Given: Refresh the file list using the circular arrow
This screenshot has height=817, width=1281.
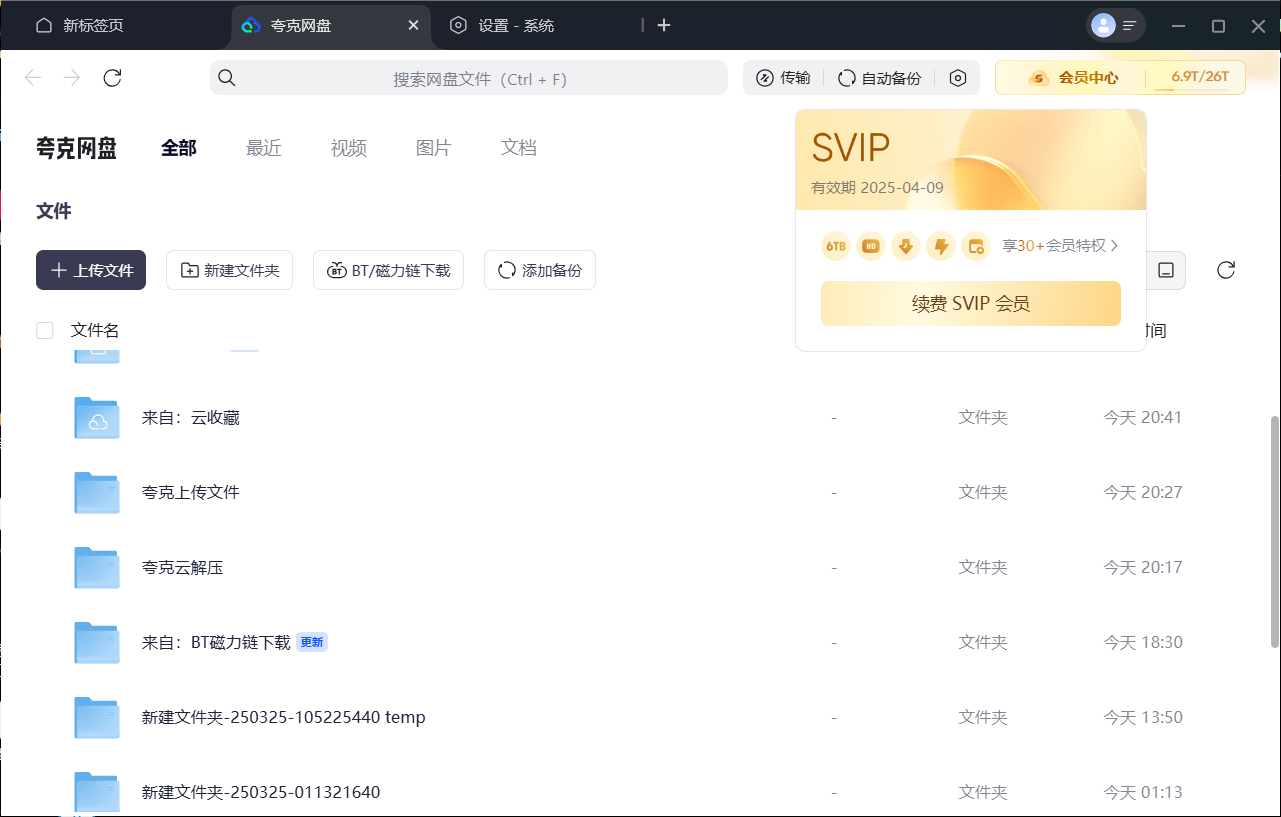Looking at the screenshot, I should [1226, 270].
